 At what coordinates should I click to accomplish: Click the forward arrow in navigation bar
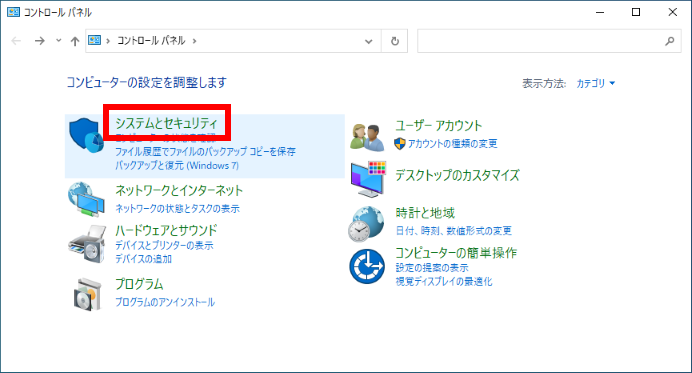pos(40,41)
